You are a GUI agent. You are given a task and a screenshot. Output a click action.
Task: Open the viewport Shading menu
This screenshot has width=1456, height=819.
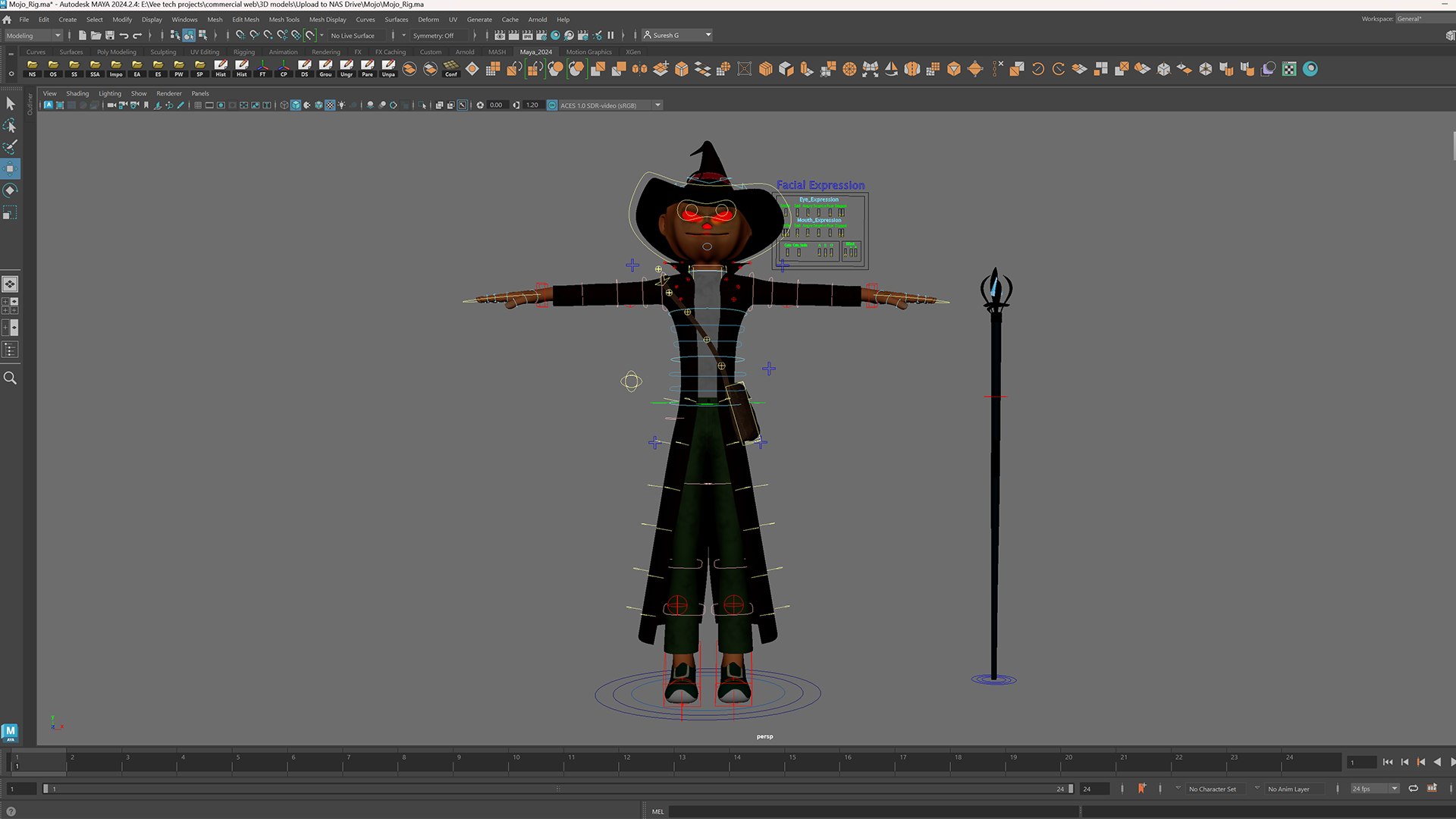(77, 93)
